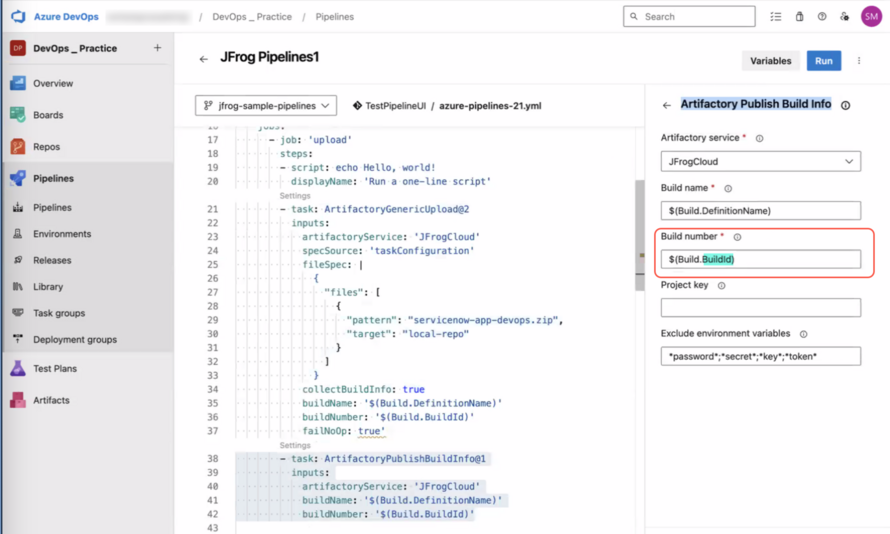The width and height of the screenshot is (890, 534).
Task: Click info icon beside Artifactory service
Action: click(x=759, y=138)
